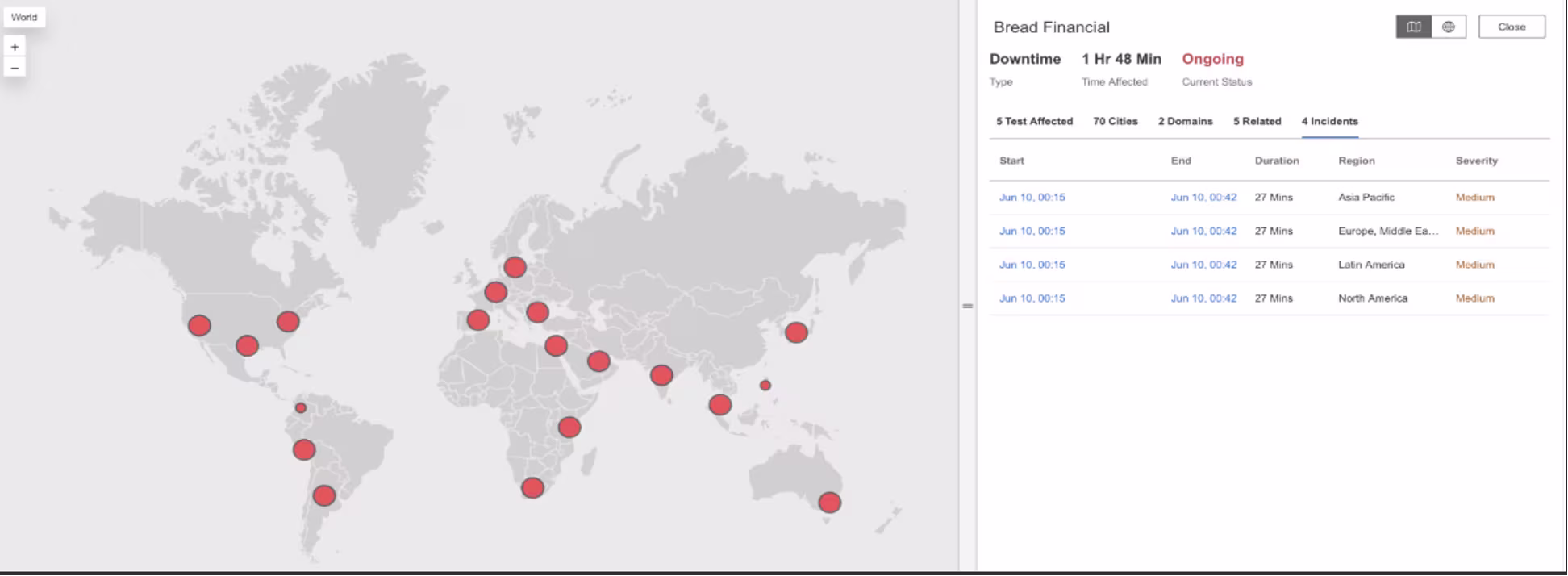Open end time link for Europe, Middle East incident
Image resolution: width=1568 pixels, height=576 pixels.
click(1203, 231)
